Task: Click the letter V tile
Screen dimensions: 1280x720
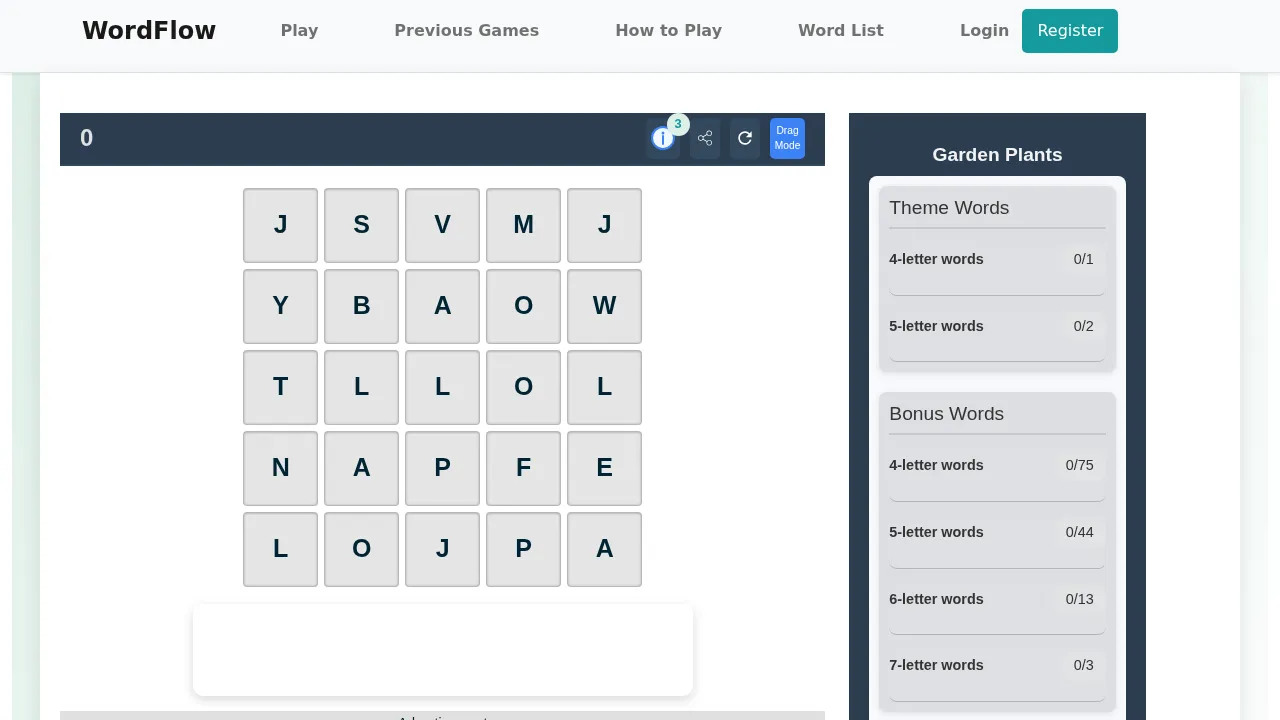Action: (442, 225)
